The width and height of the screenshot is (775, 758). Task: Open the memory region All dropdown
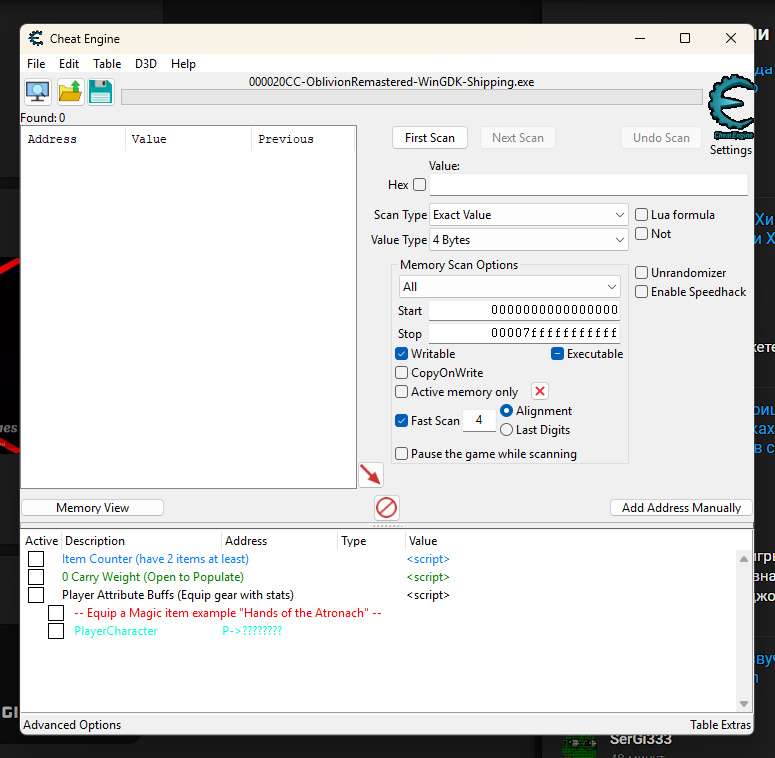click(x=509, y=287)
